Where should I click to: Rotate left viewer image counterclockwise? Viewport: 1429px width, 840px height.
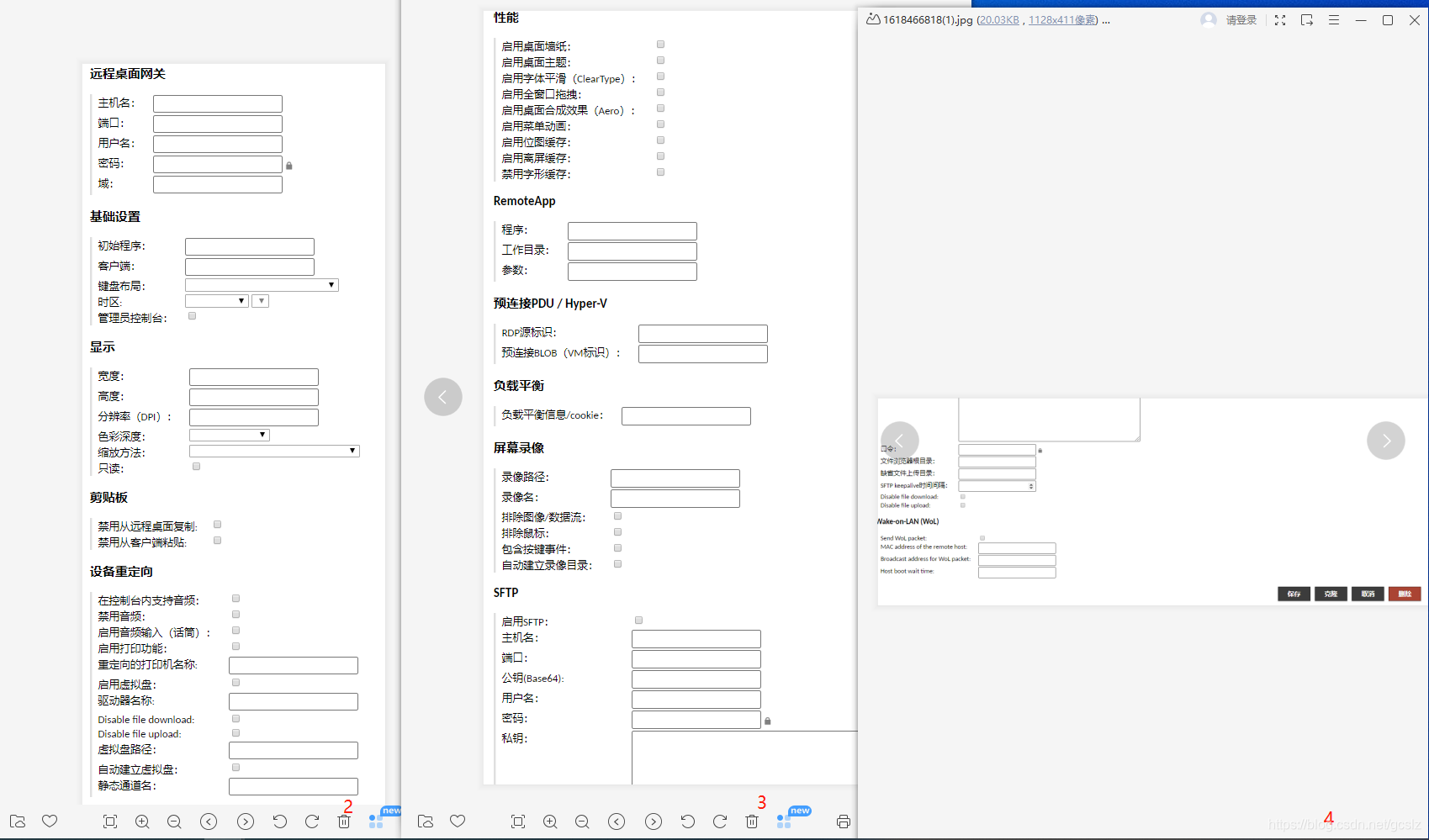click(x=280, y=822)
